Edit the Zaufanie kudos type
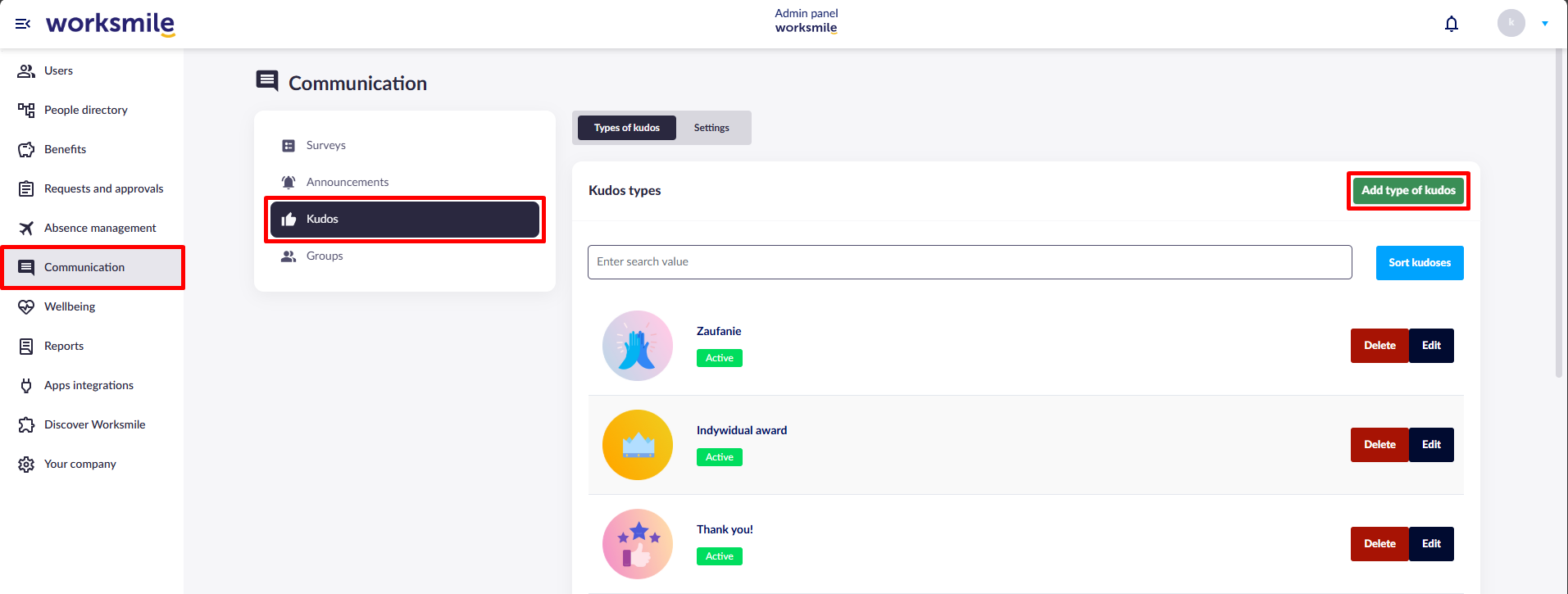The height and width of the screenshot is (594, 1568). tap(1431, 346)
